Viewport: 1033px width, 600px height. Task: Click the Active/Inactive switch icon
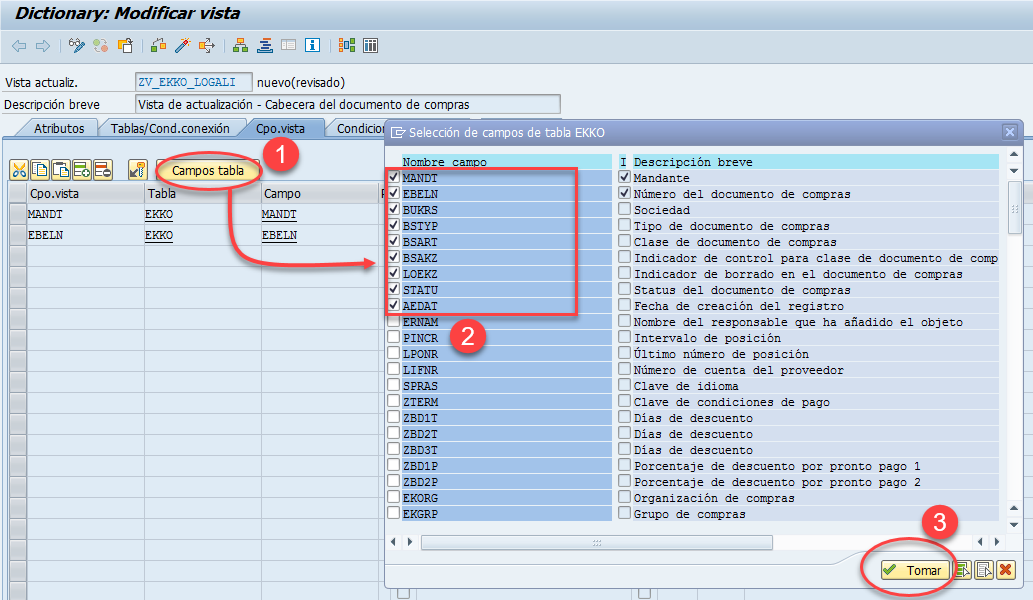click(100, 45)
